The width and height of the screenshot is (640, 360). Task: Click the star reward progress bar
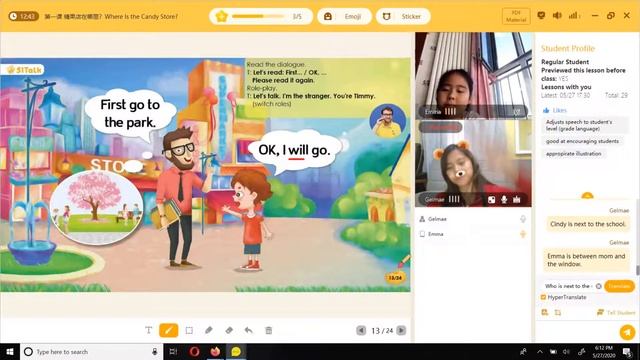[259, 16]
